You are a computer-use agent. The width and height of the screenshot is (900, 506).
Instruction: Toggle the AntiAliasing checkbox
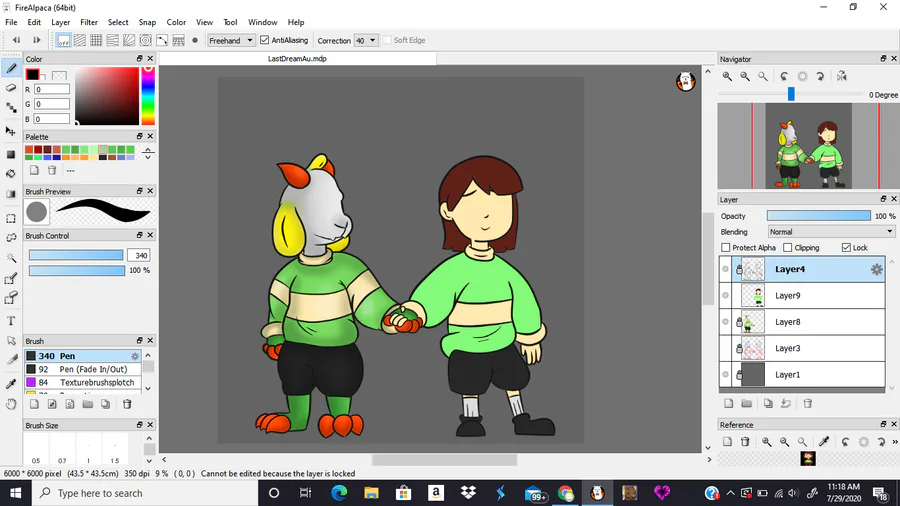pyautogui.click(x=265, y=40)
